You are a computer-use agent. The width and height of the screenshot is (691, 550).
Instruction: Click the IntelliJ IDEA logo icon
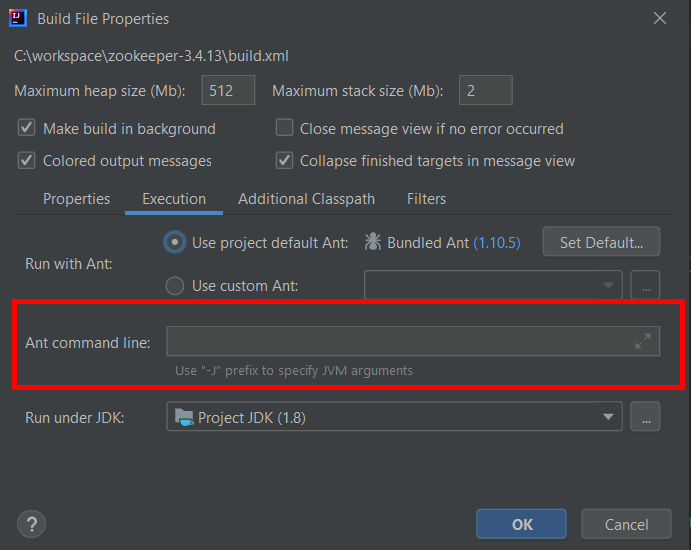(18, 18)
